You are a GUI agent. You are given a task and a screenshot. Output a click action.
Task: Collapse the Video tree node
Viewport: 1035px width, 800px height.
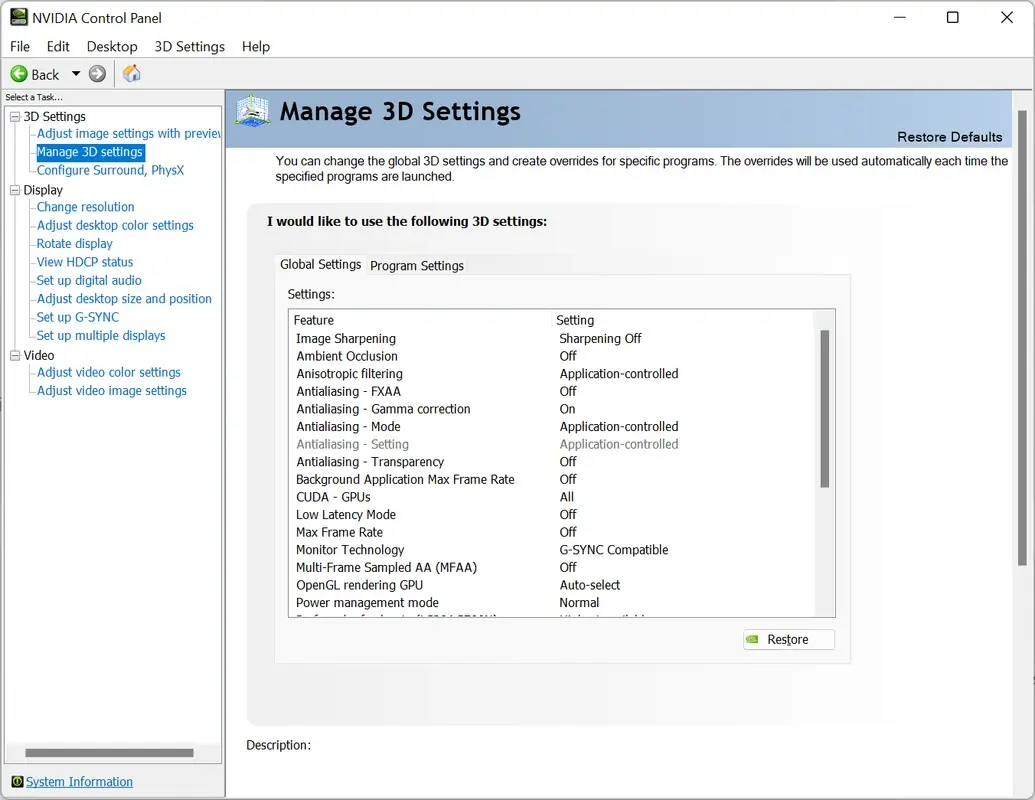tap(13, 355)
